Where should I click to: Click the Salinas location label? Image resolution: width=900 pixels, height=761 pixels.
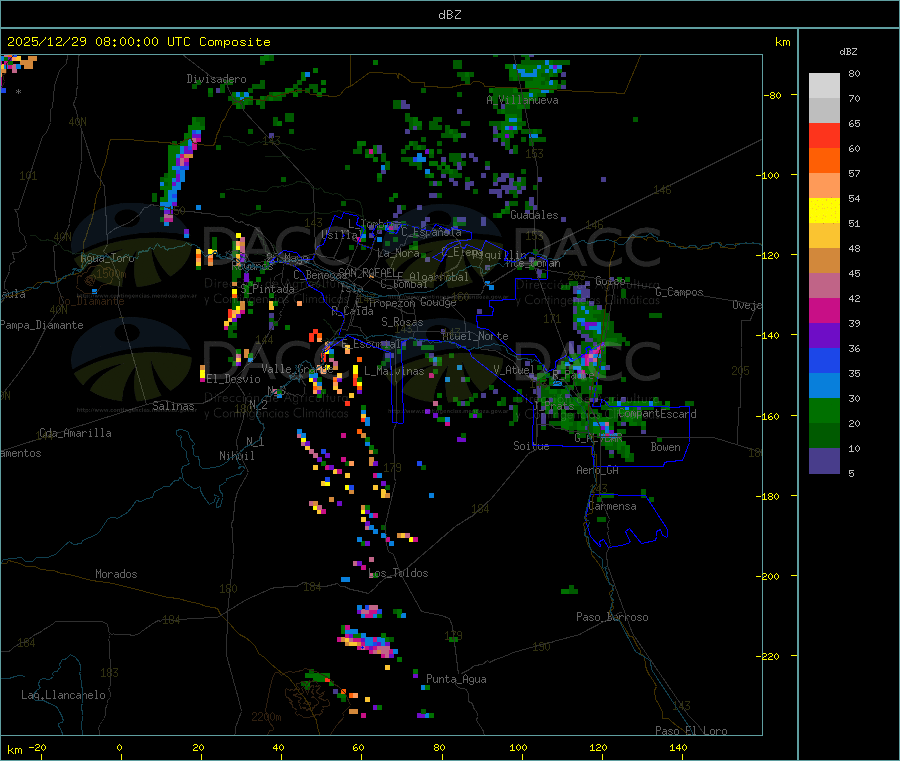(173, 406)
